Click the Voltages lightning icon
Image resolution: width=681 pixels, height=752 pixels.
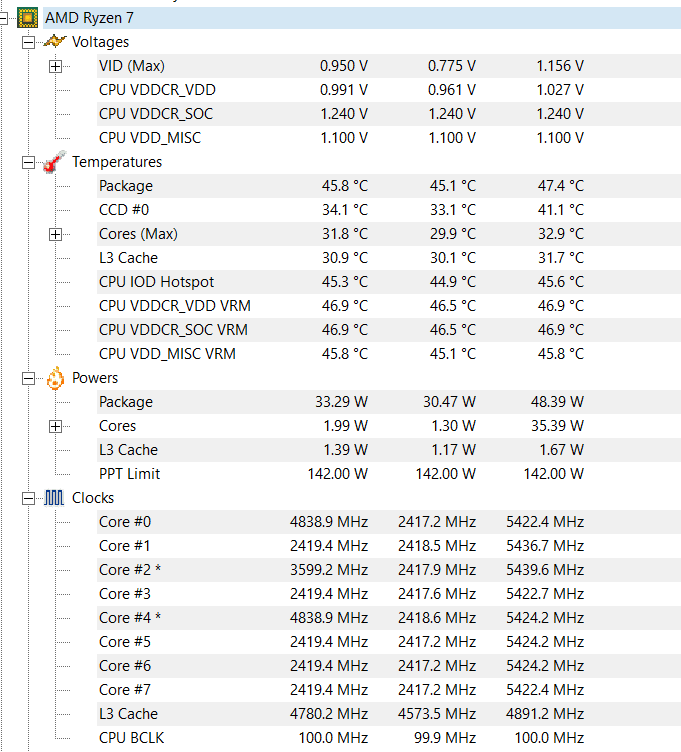54,42
